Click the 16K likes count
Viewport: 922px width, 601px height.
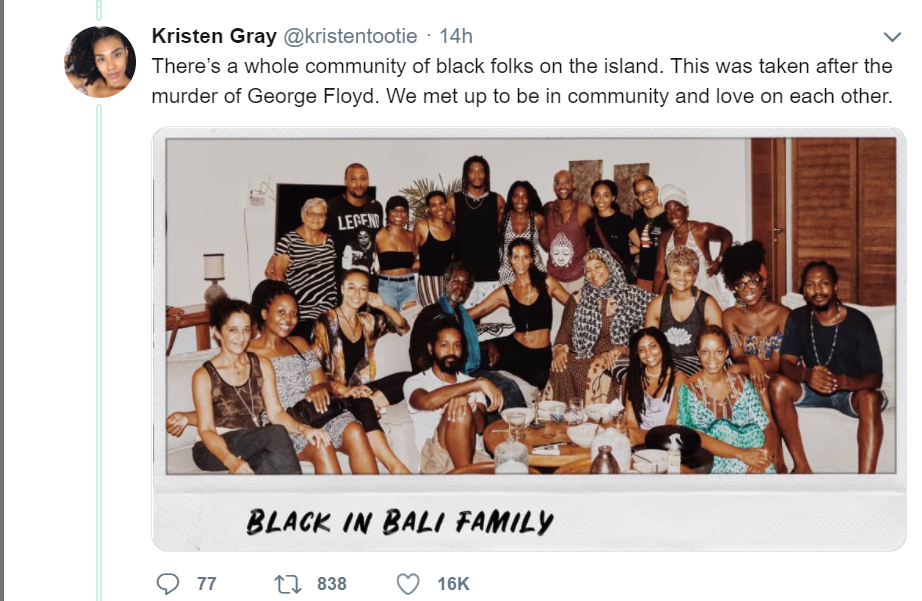[453, 584]
